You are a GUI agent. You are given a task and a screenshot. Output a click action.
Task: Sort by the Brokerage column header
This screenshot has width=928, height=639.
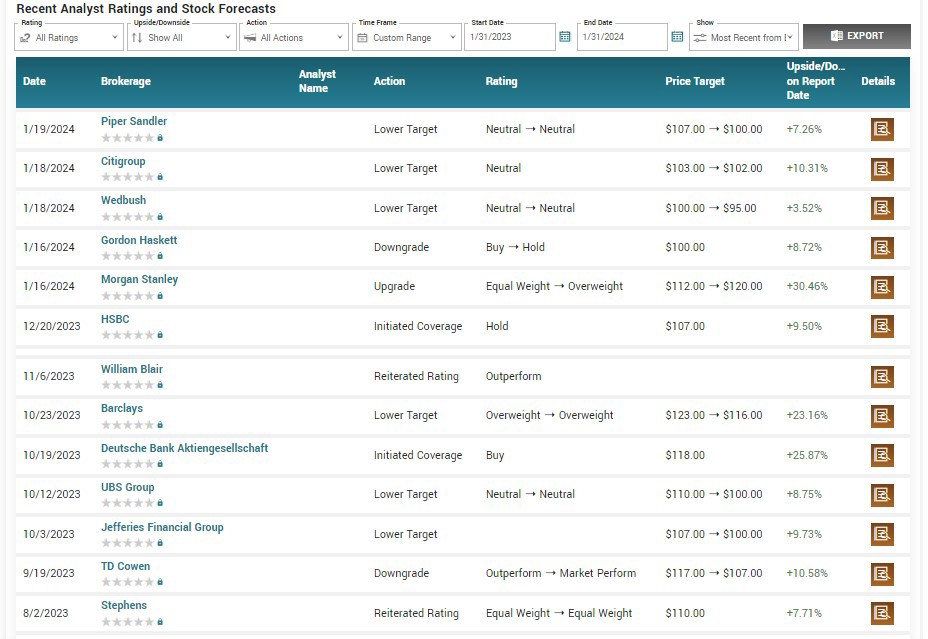tap(125, 81)
